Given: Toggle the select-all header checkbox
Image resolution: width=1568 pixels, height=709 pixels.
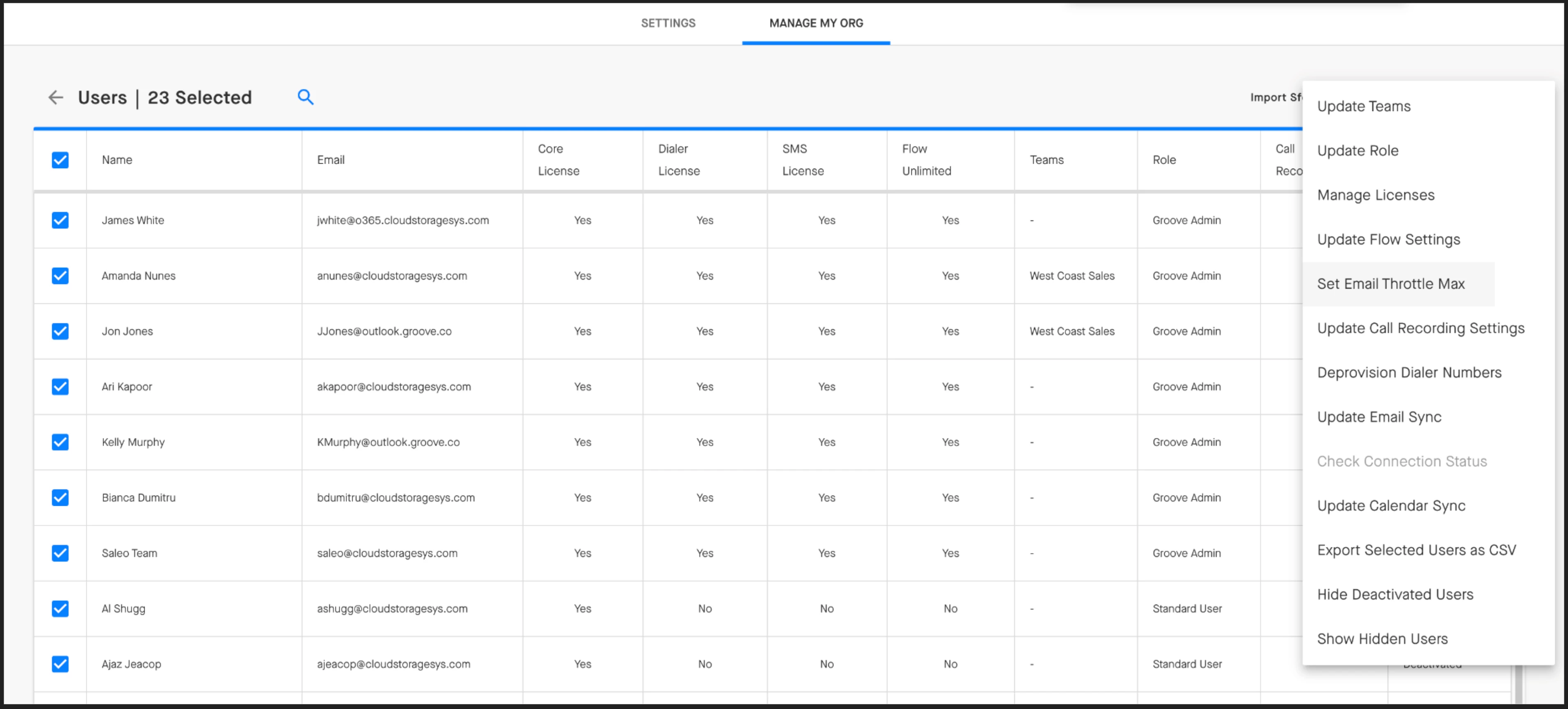Looking at the screenshot, I should tap(60, 160).
